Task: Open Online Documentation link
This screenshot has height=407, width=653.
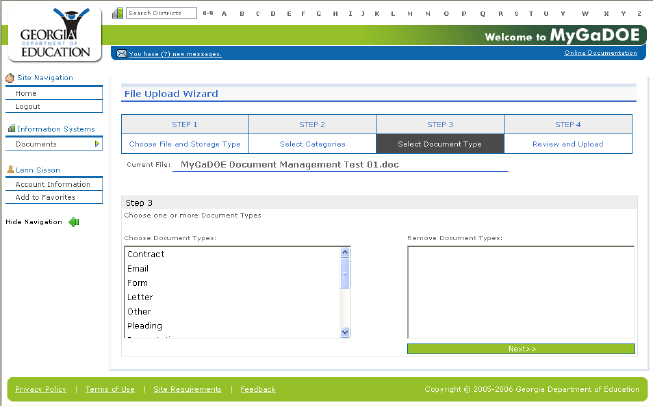Action: [x=601, y=53]
